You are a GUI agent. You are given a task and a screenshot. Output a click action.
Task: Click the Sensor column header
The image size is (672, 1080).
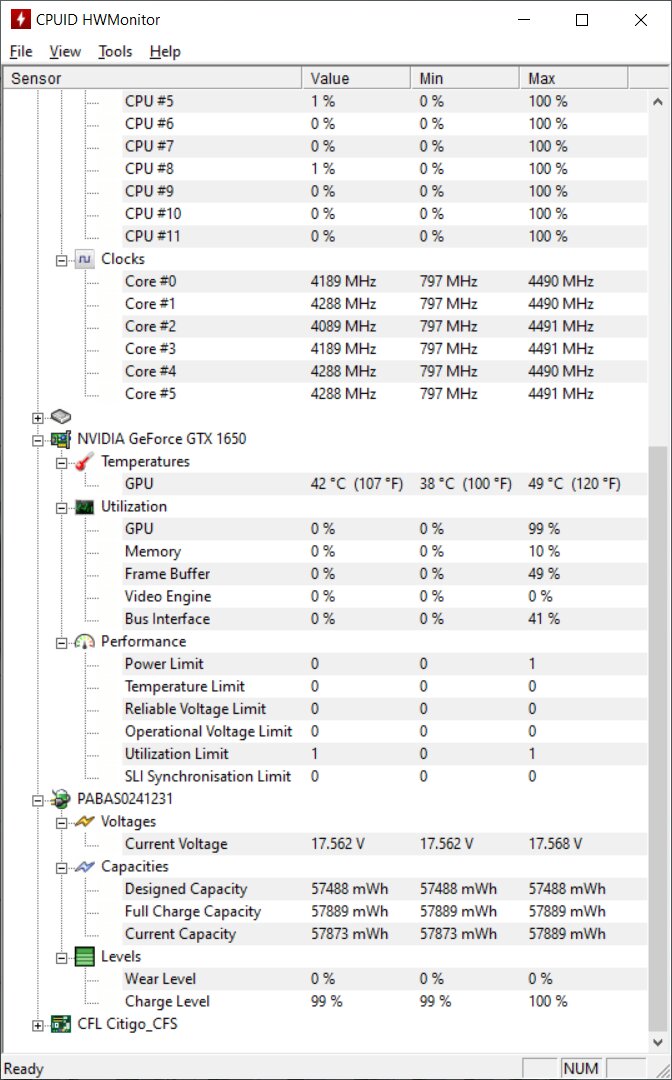(150, 78)
